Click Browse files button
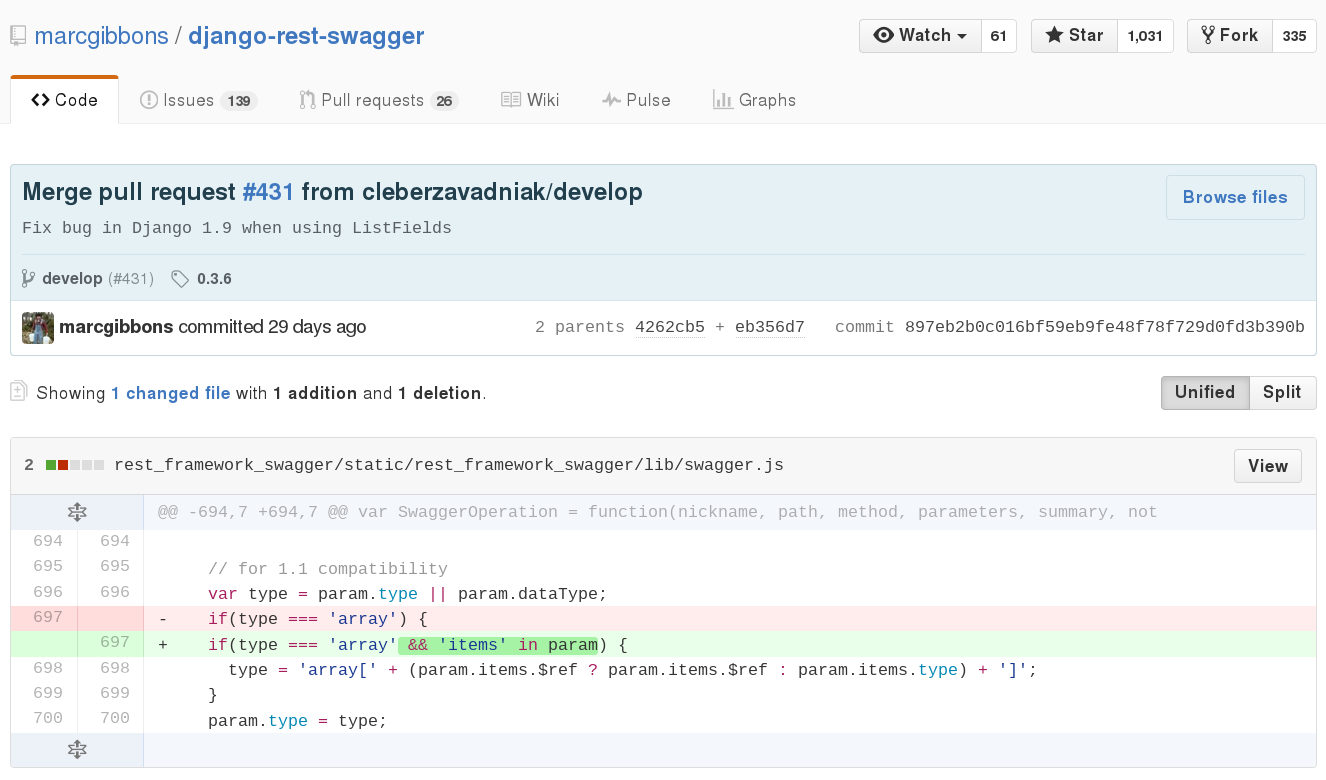This screenshot has width=1326, height=780. [1235, 197]
